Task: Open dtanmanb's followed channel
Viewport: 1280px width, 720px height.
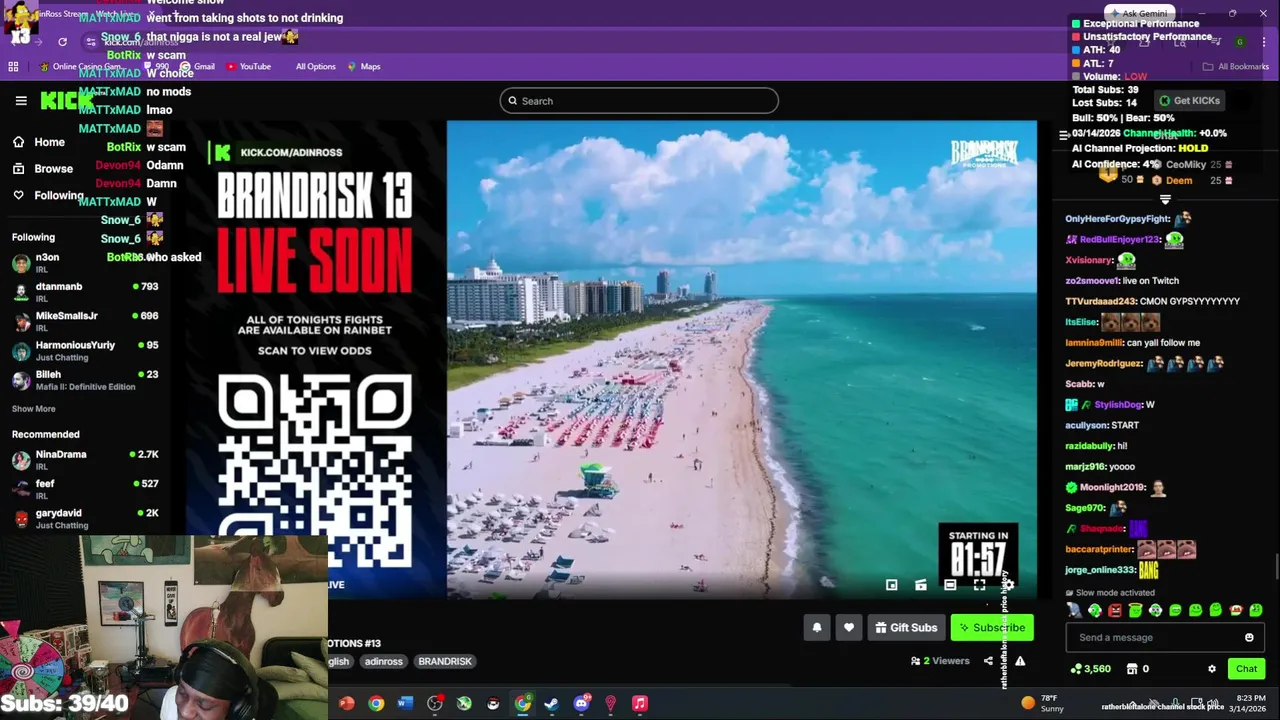Action: pos(85,292)
